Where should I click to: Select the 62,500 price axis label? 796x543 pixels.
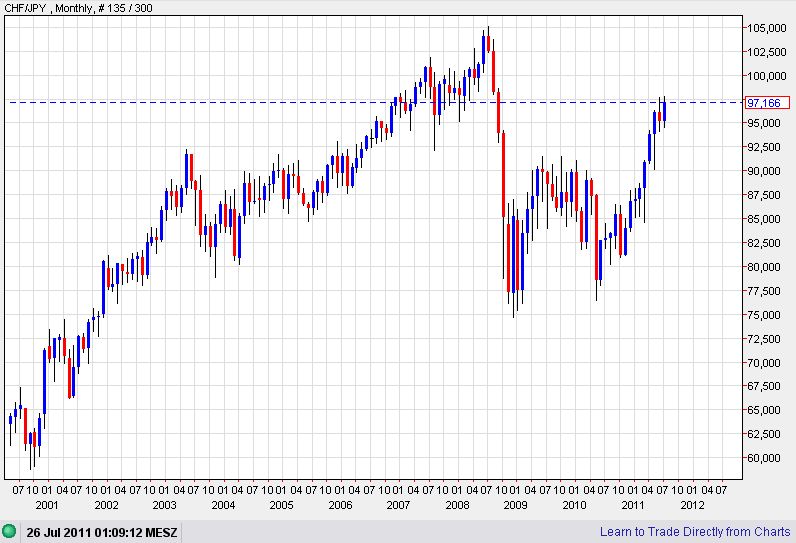tap(764, 434)
